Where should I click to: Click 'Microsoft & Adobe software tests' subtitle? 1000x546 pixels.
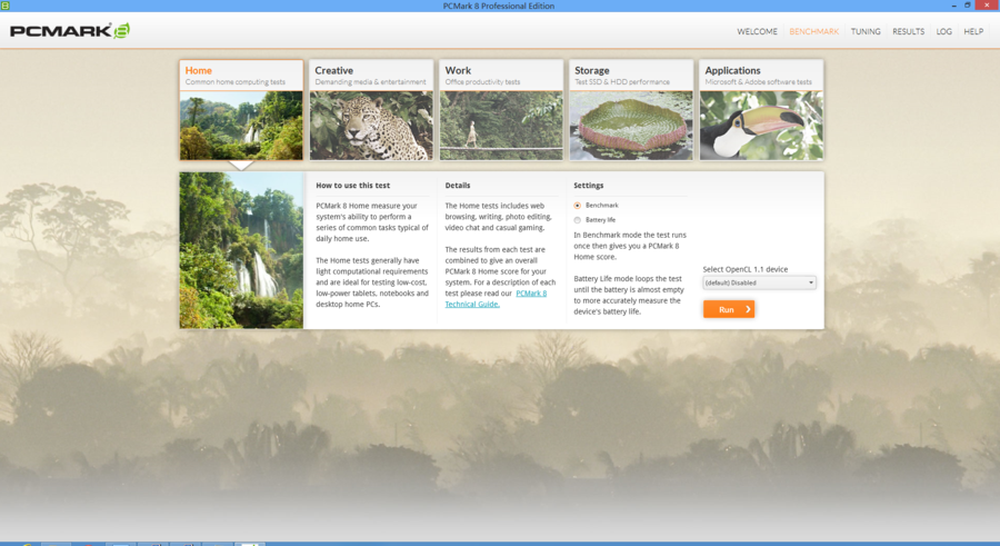point(758,82)
